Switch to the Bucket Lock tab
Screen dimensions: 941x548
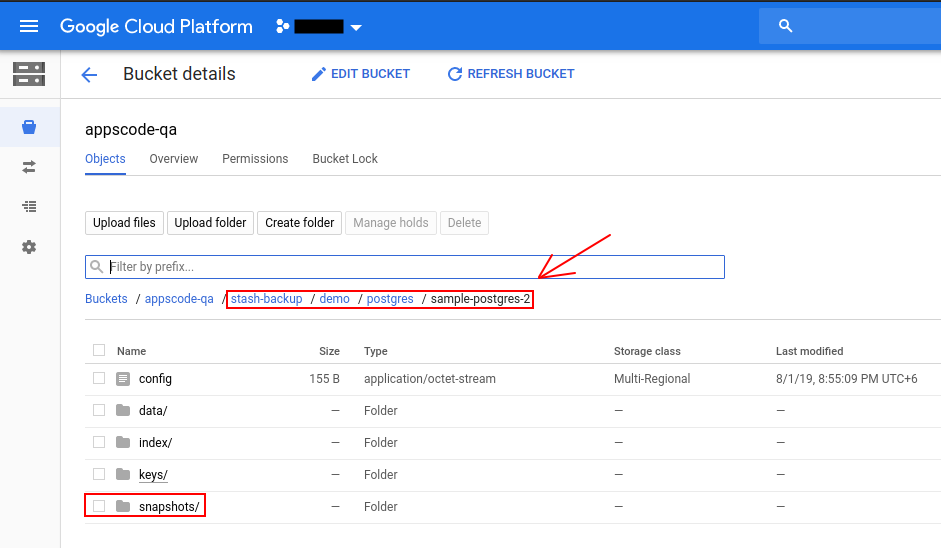click(x=345, y=159)
